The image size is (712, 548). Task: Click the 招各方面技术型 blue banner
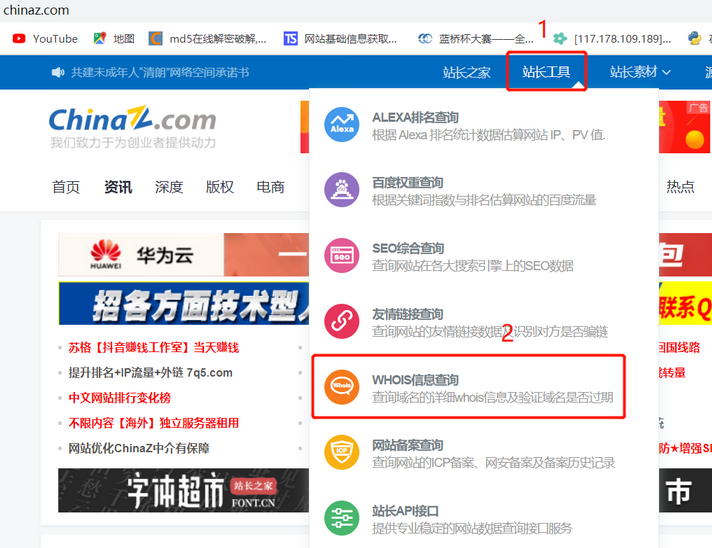pyautogui.click(x=183, y=304)
